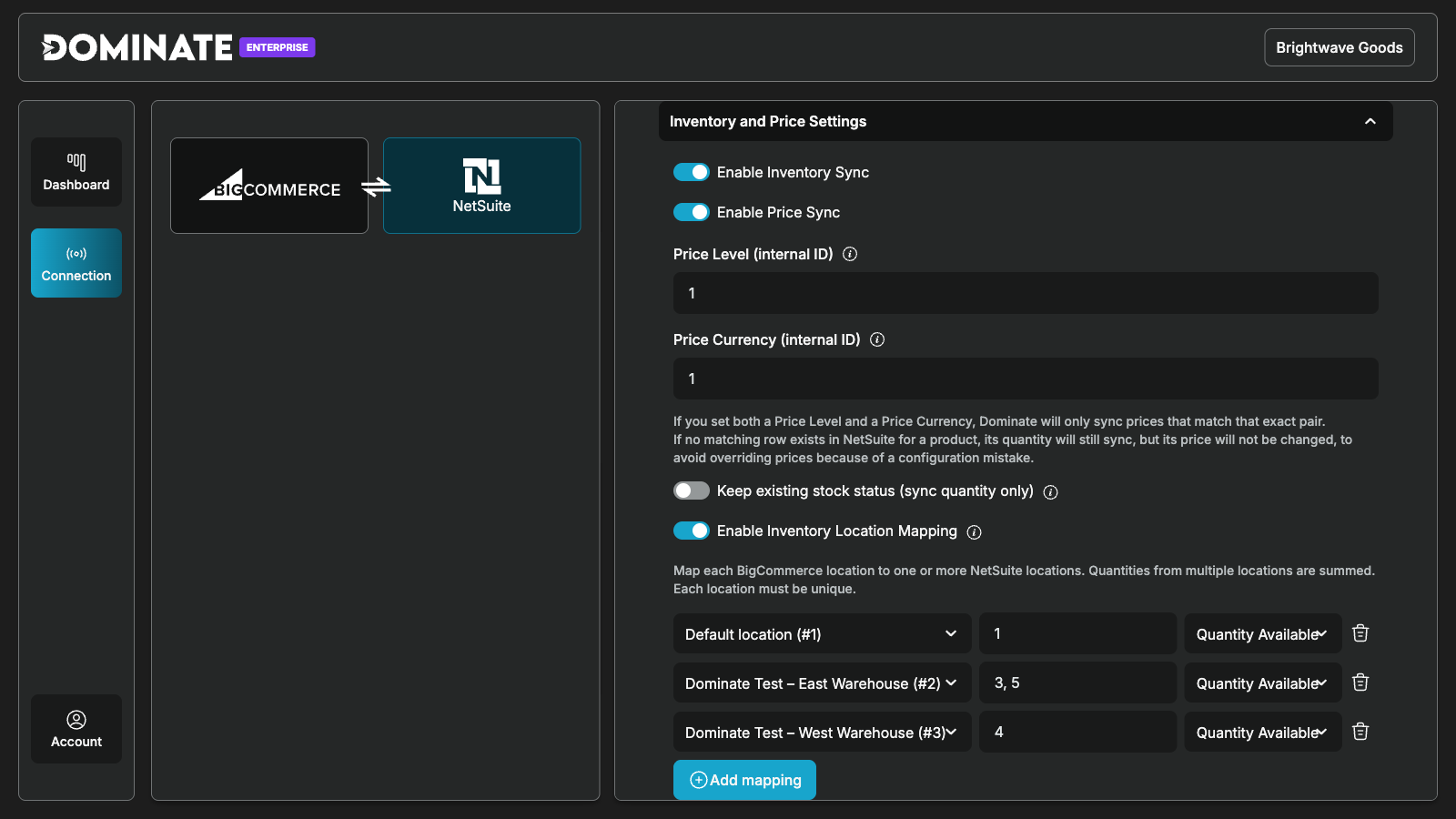Toggle Enable Inventory Location Mapping switch
Viewport: 1456px width, 819px height.
click(692, 531)
